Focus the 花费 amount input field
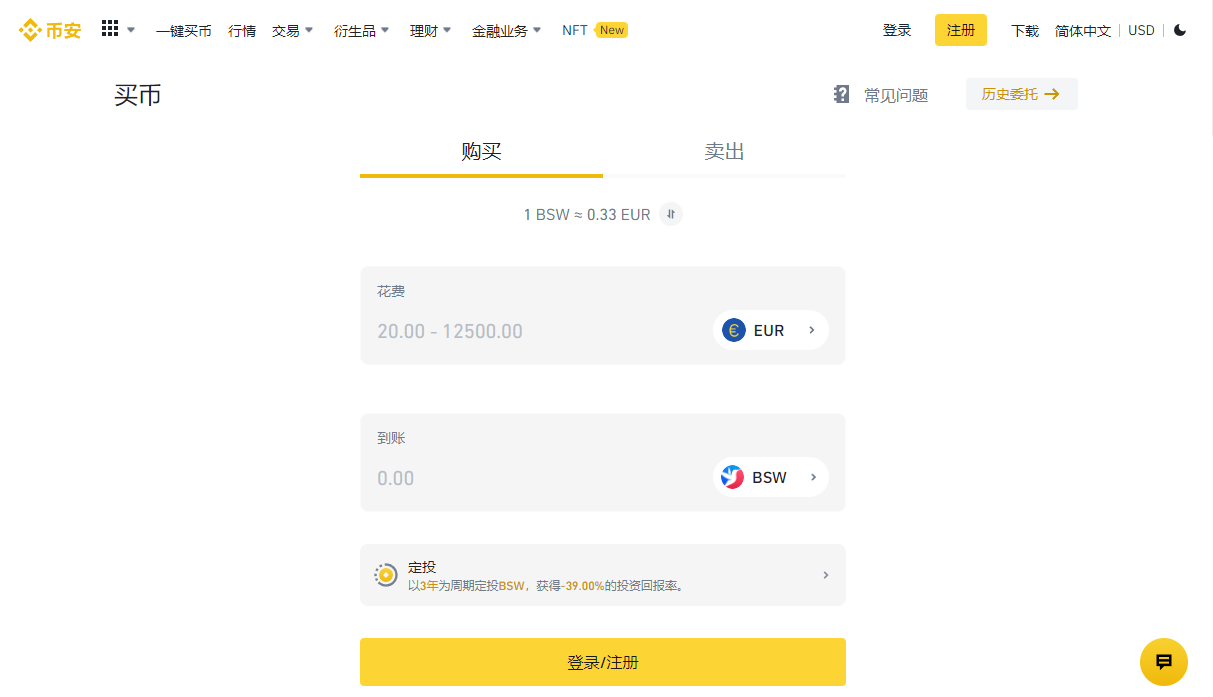Image resolution: width=1213 pixels, height=697 pixels. tap(535, 331)
